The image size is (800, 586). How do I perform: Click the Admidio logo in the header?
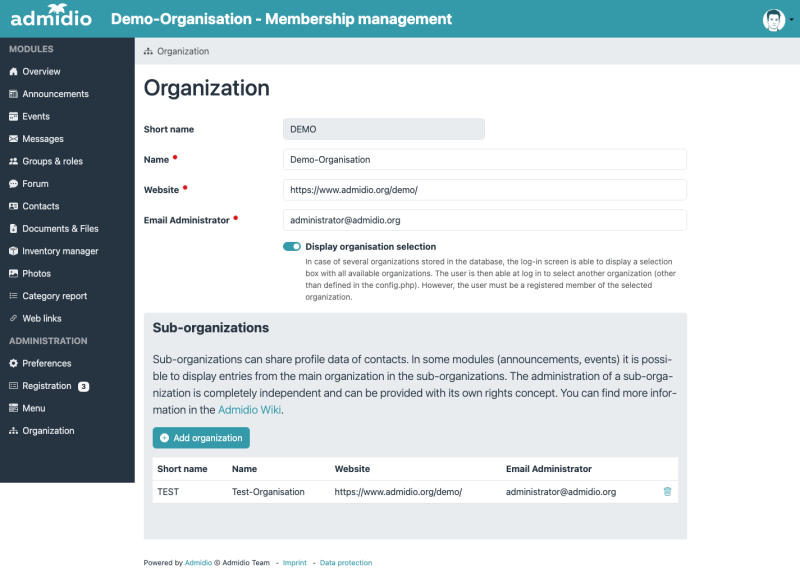[51, 16]
